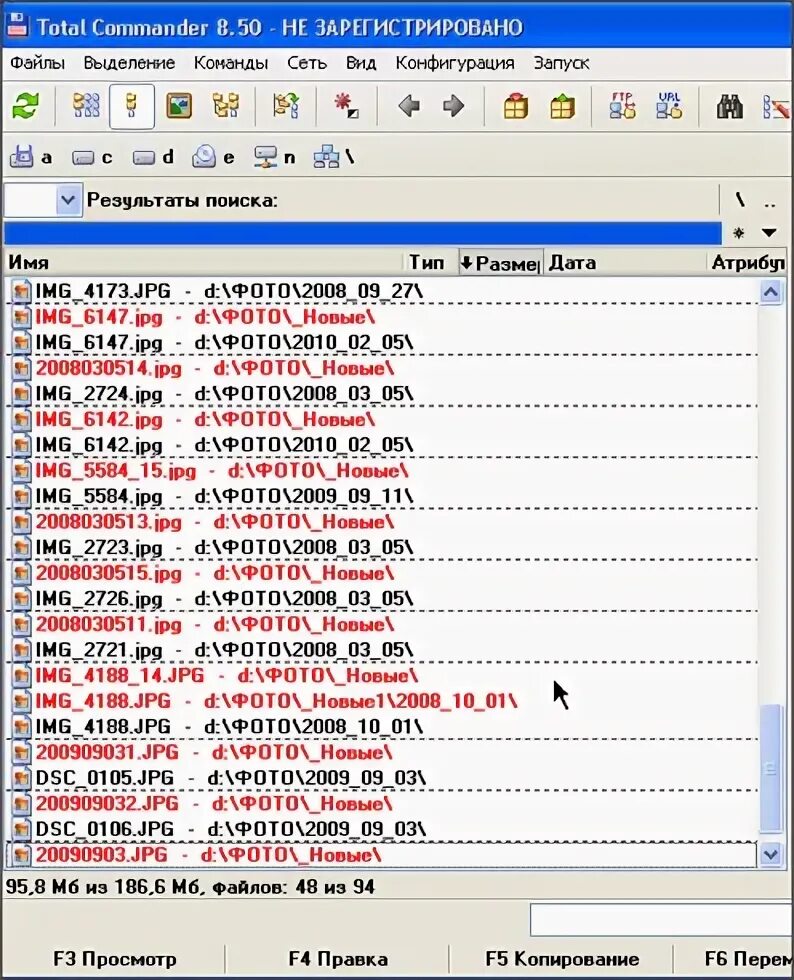This screenshot has width=794, height=980.
Task: Click file icon of IMG_4173.JPG row
Action: [21, 291]
